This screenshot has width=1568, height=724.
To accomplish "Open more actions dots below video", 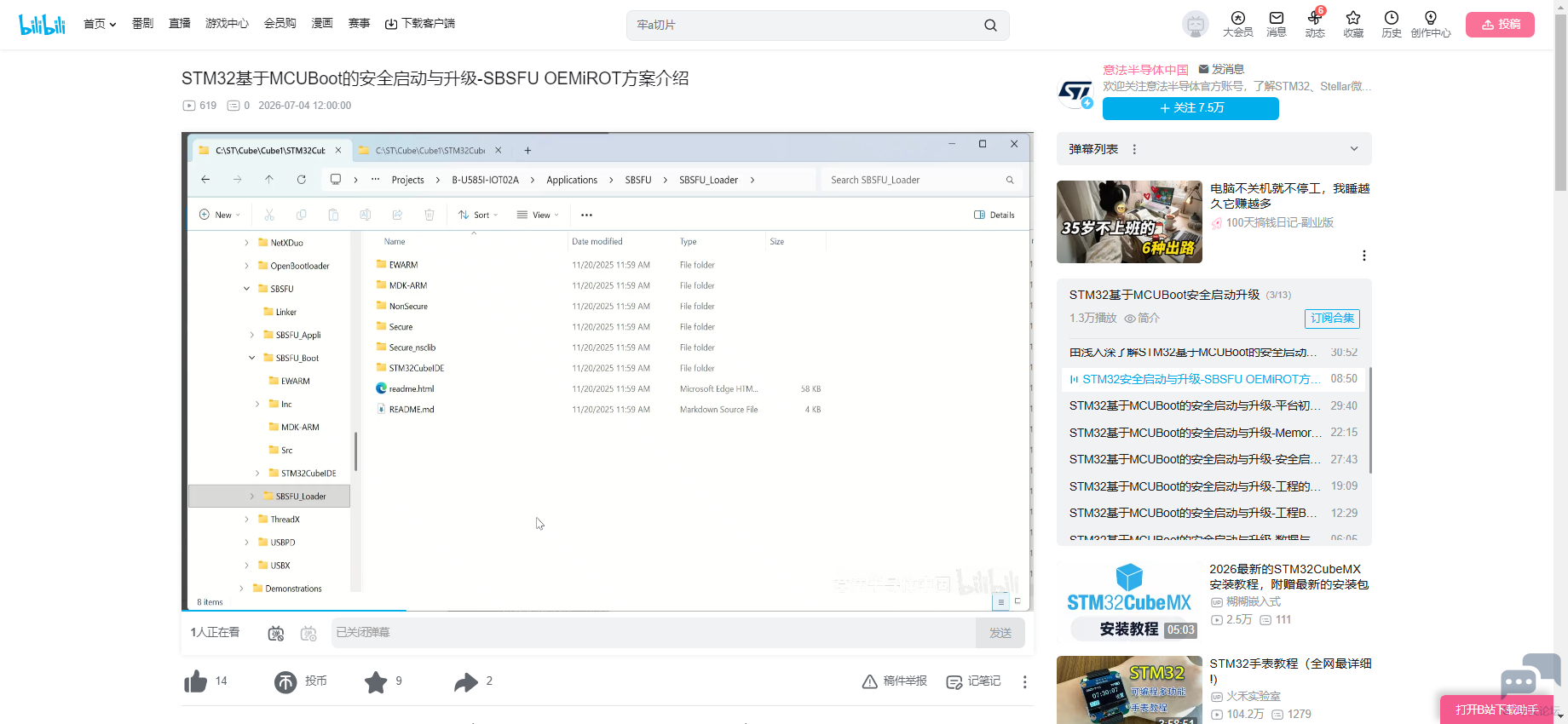I will (x=1024, y=681).
